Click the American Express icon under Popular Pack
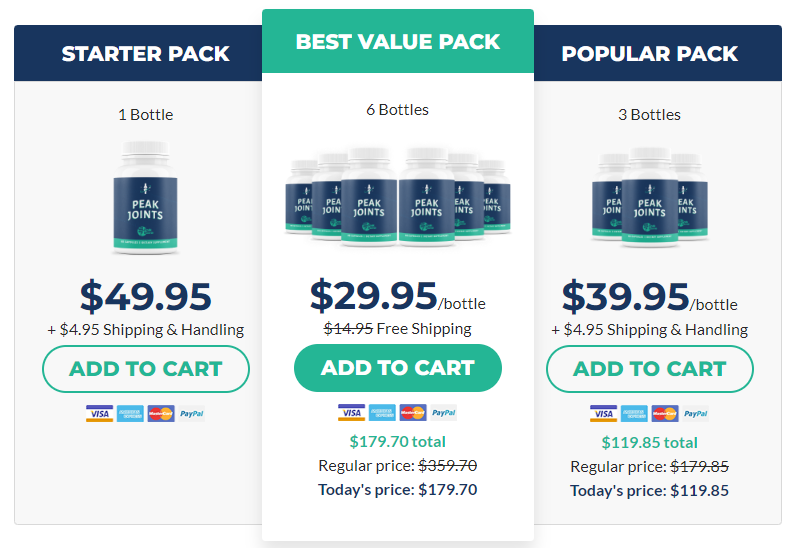 (x=634, y=414)
